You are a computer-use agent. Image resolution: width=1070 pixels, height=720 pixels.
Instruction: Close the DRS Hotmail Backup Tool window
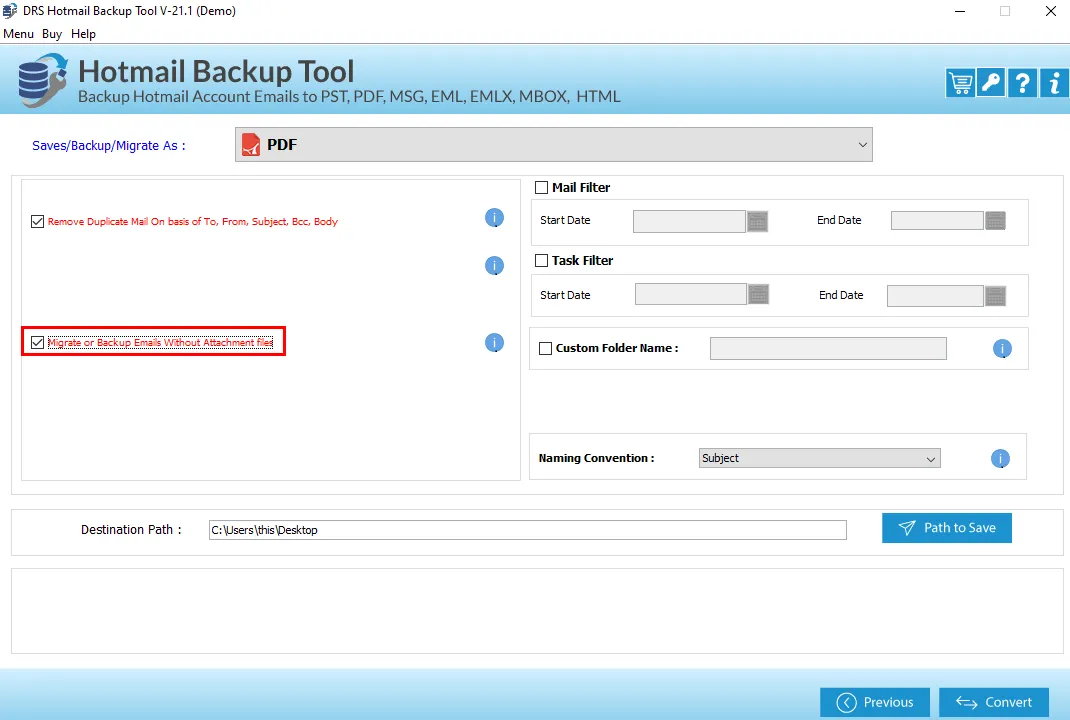1051,12
